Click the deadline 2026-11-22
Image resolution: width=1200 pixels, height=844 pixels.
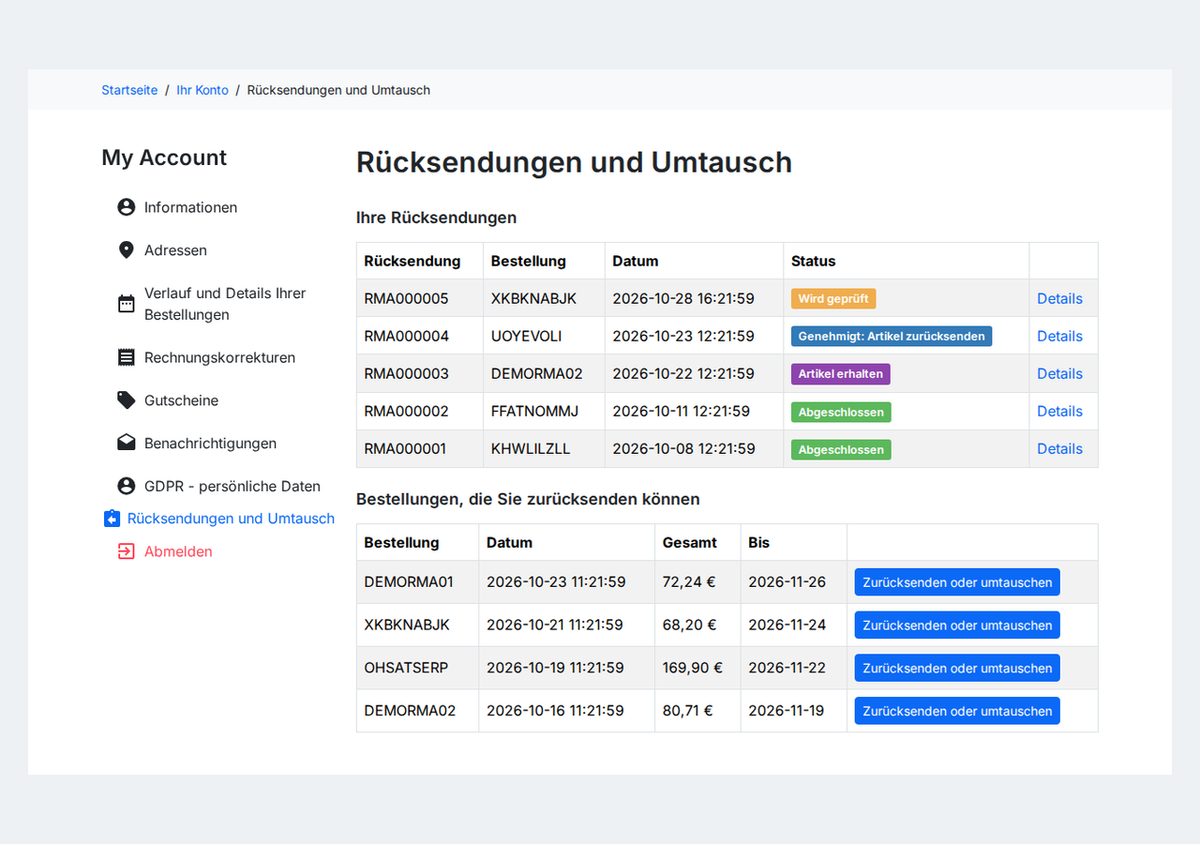click(787, 668)
